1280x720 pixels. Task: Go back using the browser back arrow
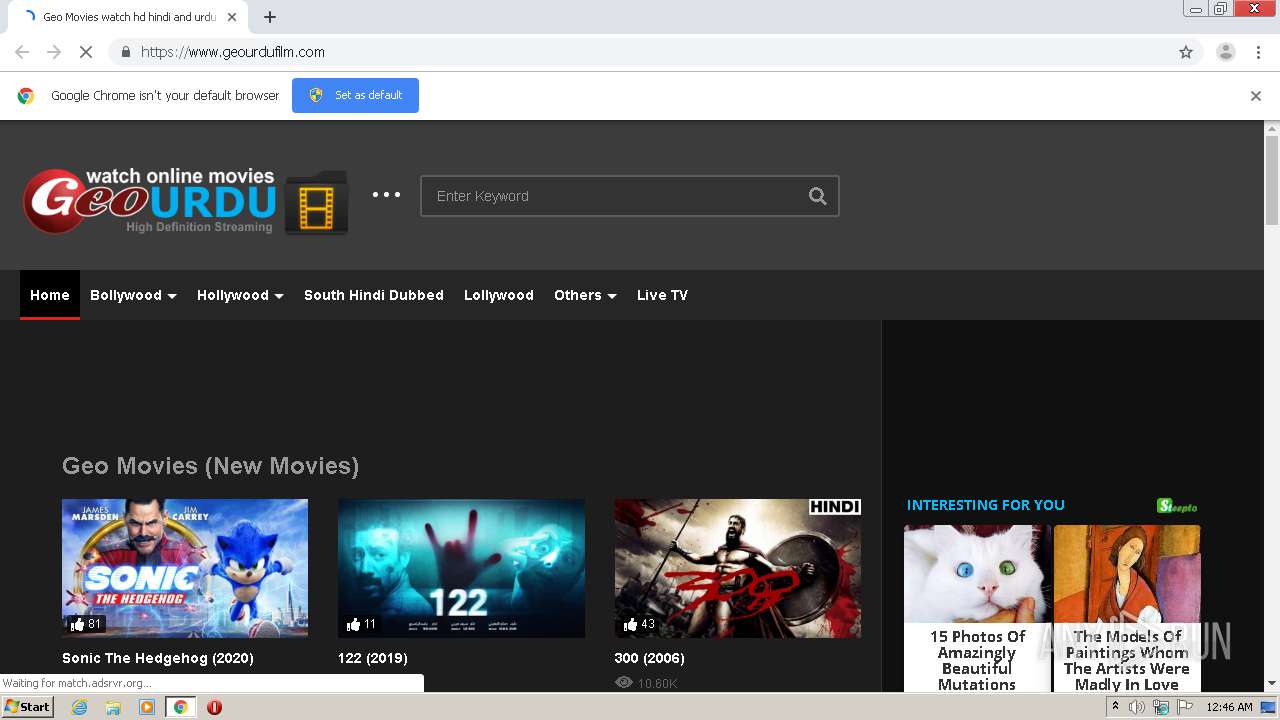pos(22,52)
